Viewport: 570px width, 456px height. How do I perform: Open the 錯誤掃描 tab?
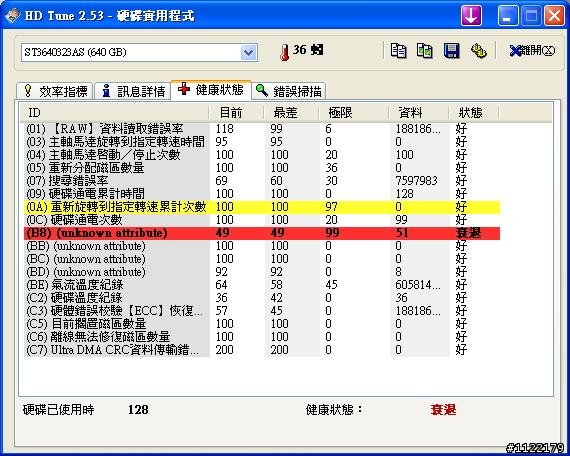pyautogui.click(x=289, y=91)
